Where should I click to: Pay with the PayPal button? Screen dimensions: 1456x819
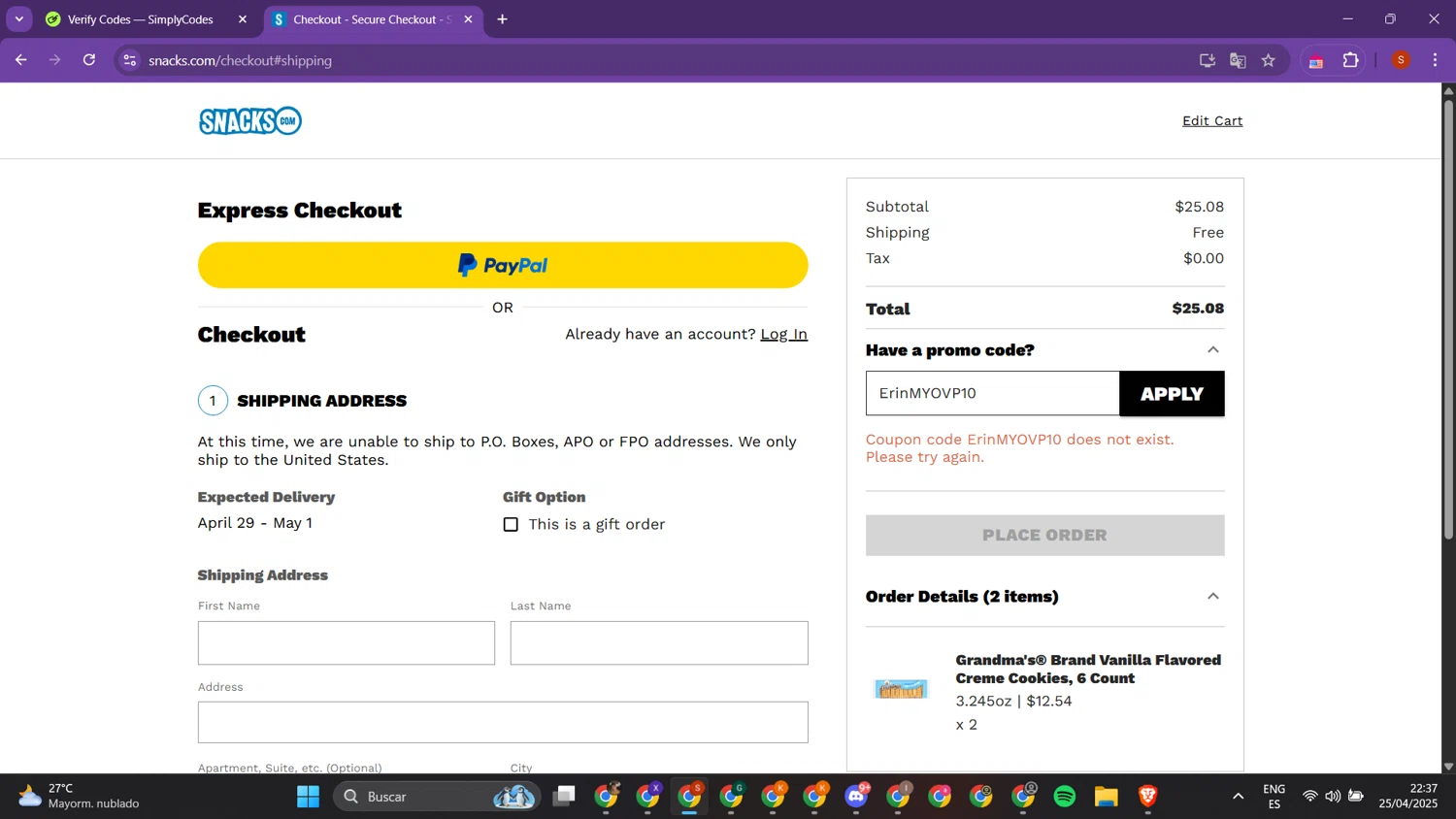coord(503,265)
